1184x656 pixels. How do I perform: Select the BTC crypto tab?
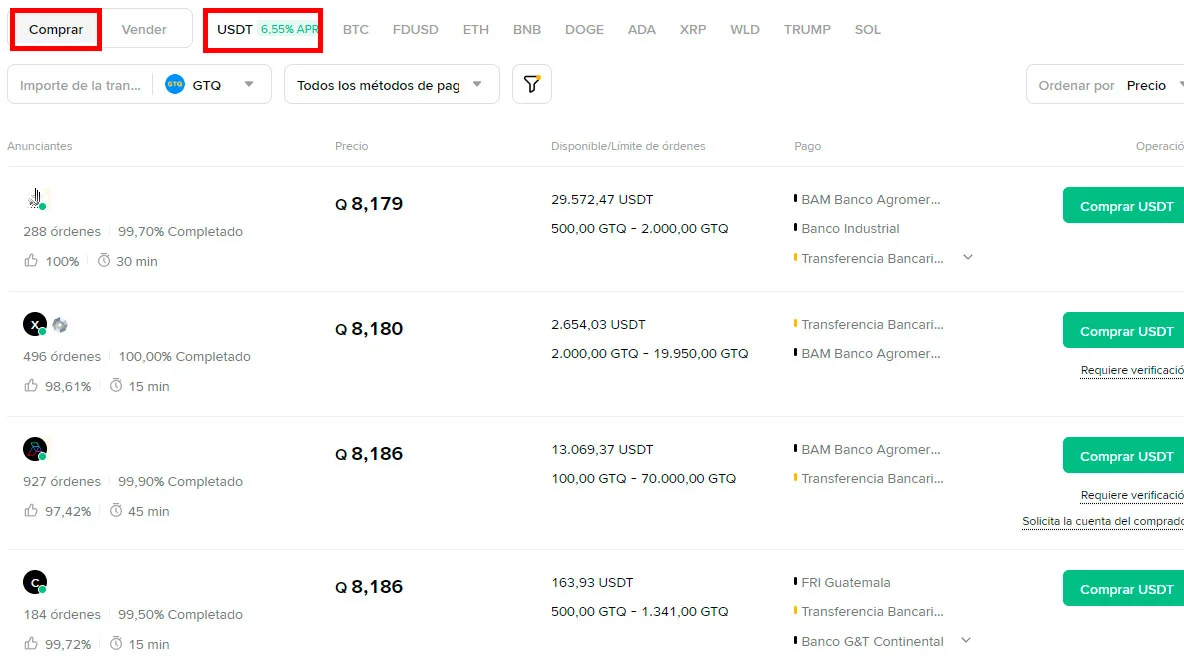(356, 29)
